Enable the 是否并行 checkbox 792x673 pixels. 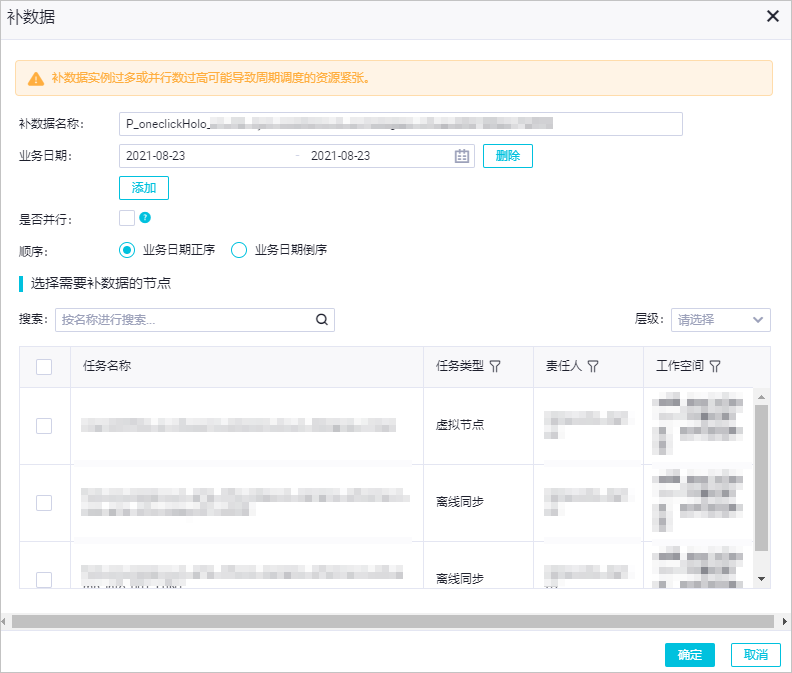tap(127, 218)
